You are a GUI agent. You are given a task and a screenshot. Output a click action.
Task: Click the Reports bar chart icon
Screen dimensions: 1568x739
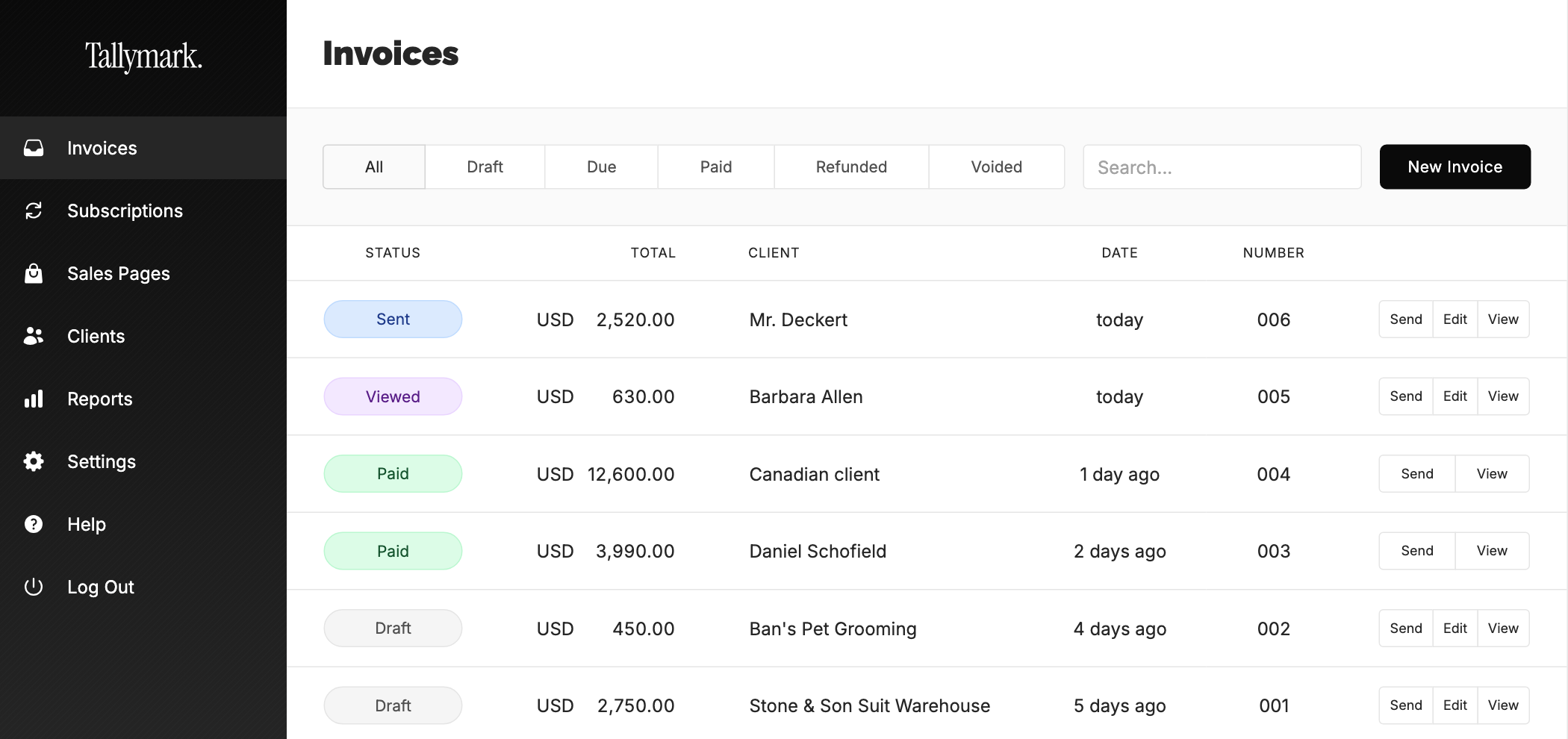(34, 399)
